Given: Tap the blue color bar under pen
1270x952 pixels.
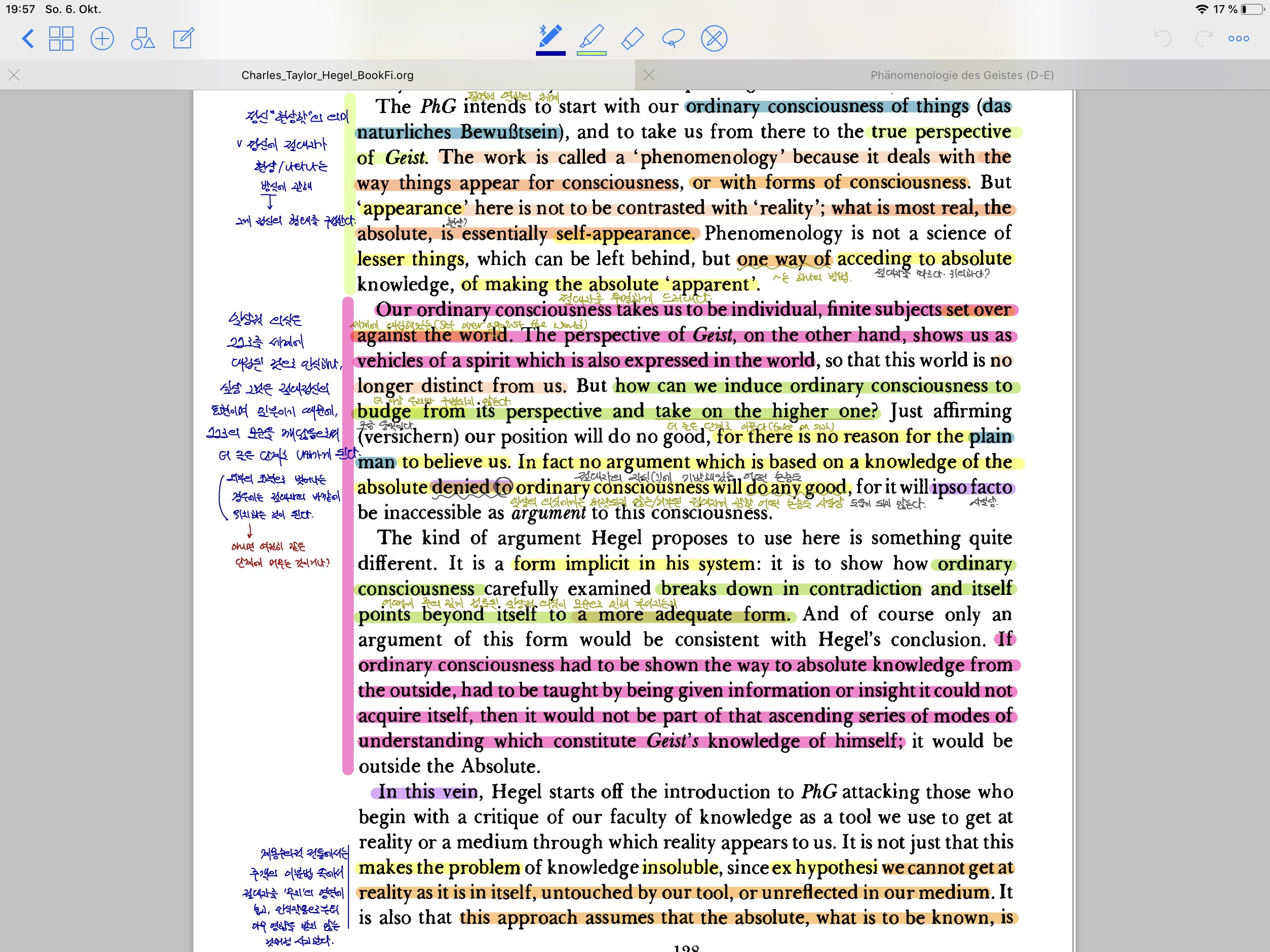Looking at the screenshot, I should [x=550, y=53].
